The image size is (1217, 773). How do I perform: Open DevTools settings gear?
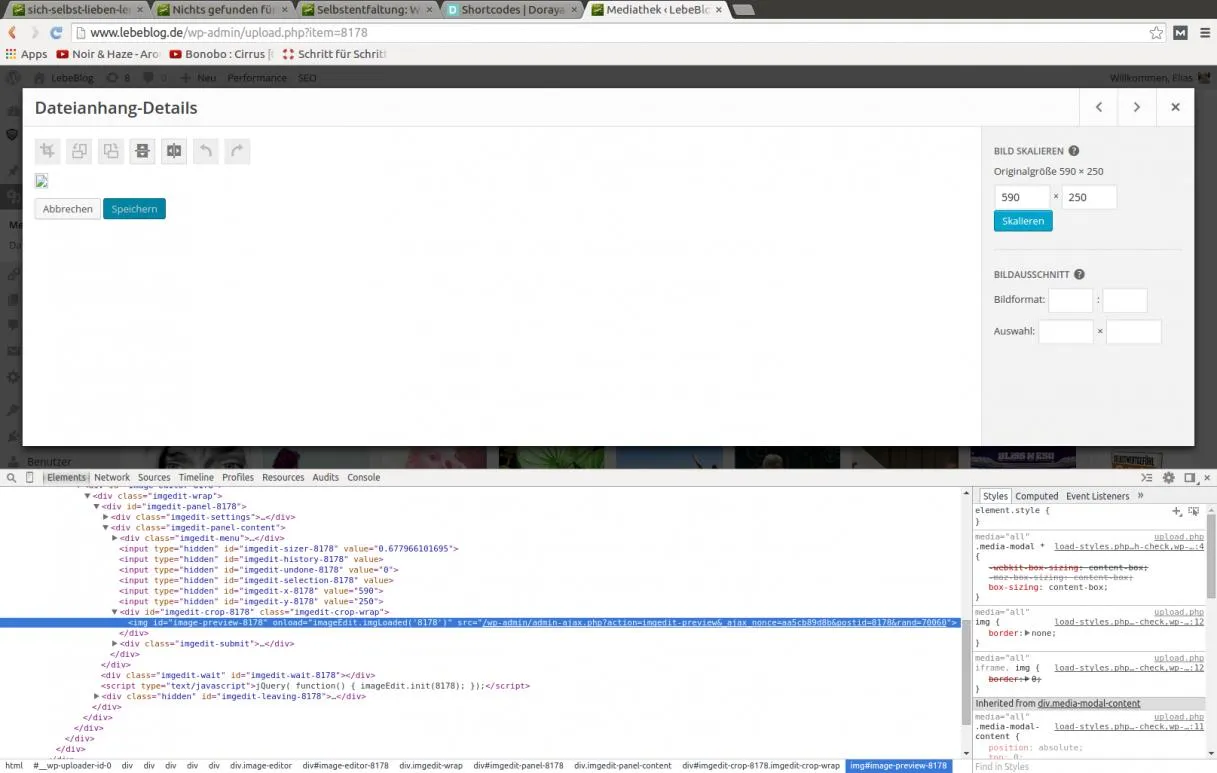coord(1168,478)
